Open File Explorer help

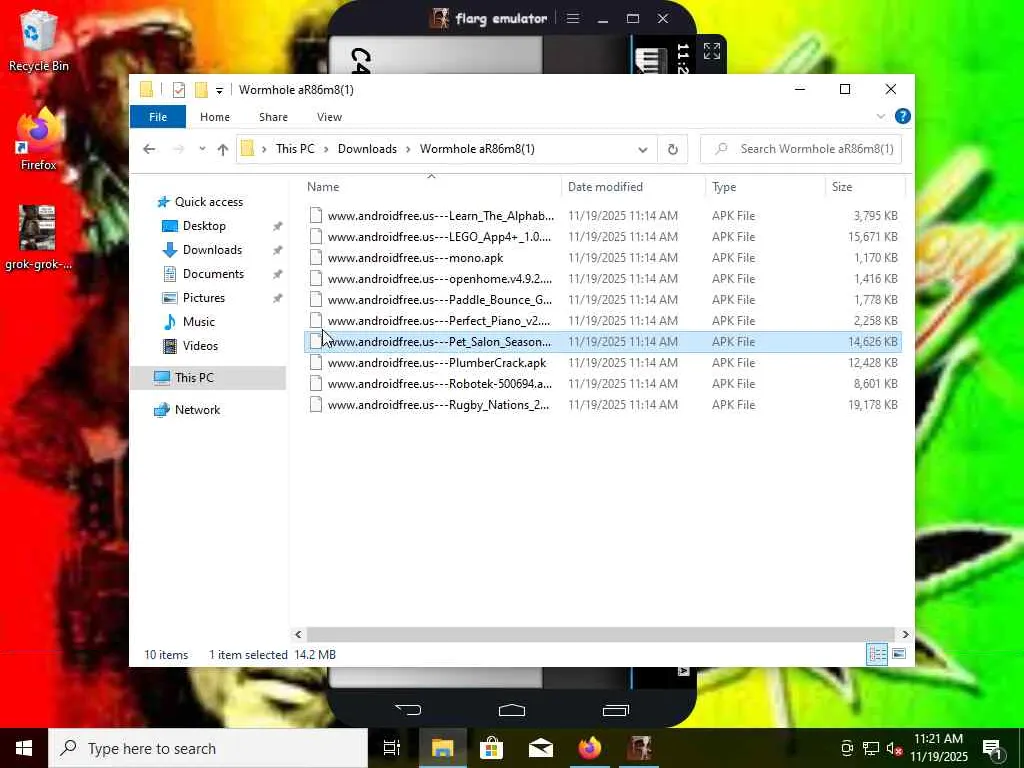[x=903, y=116]
